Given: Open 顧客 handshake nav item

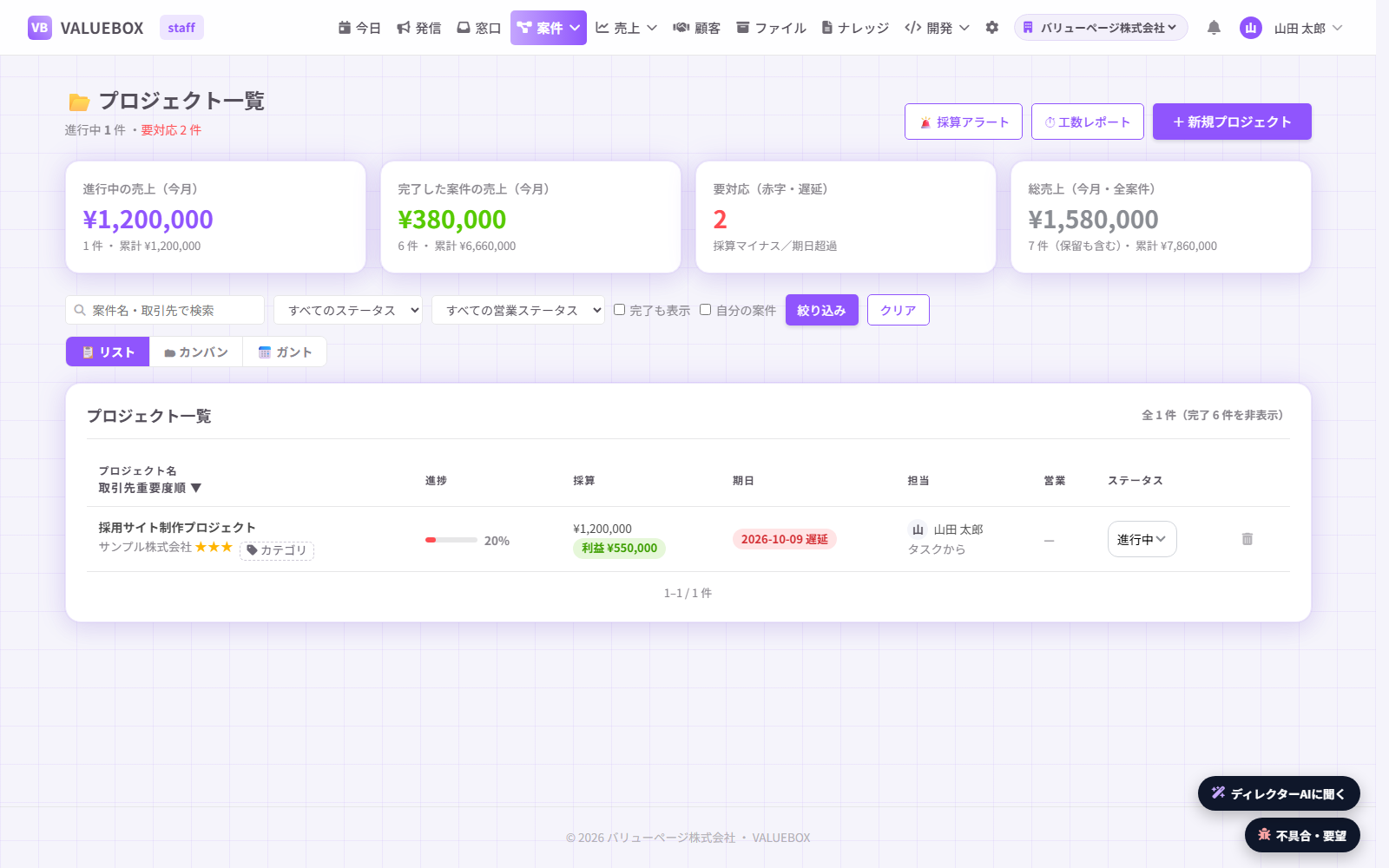Looking at the screenshot, I should pyautogui.click(x=697, y=28).
